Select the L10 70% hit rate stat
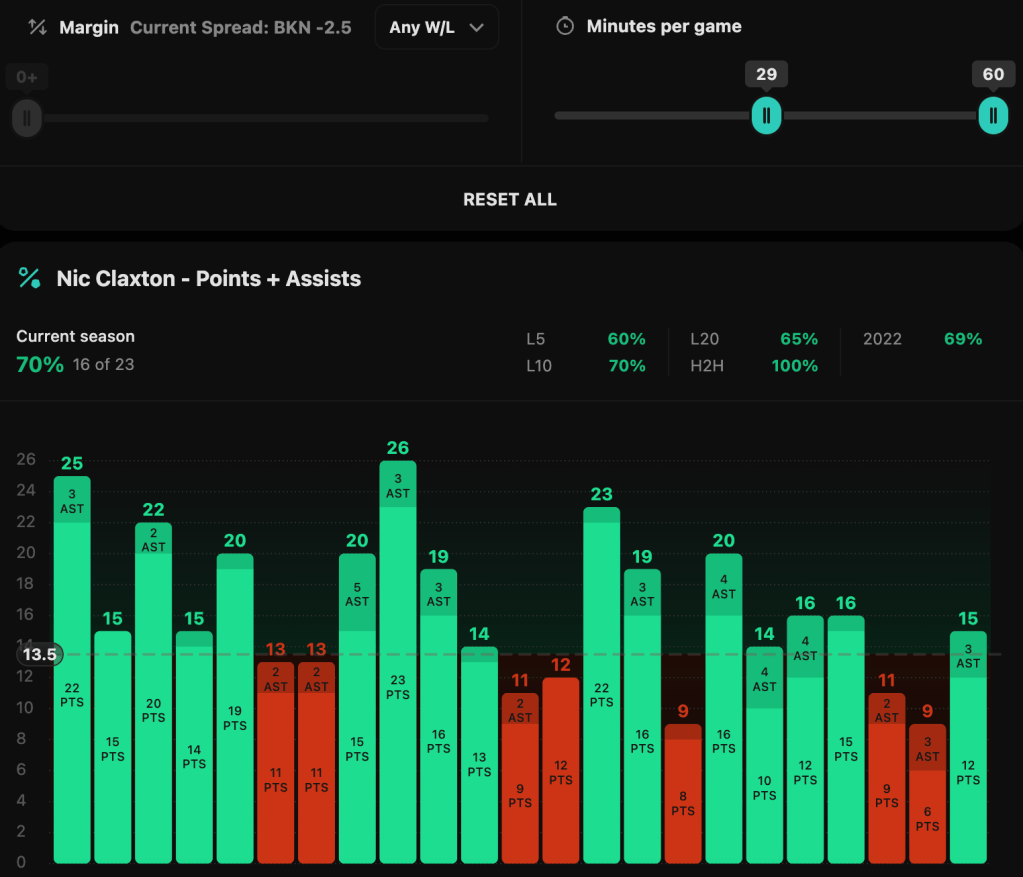The height and width of the screenshot is (877, 1023). (585, 366)
